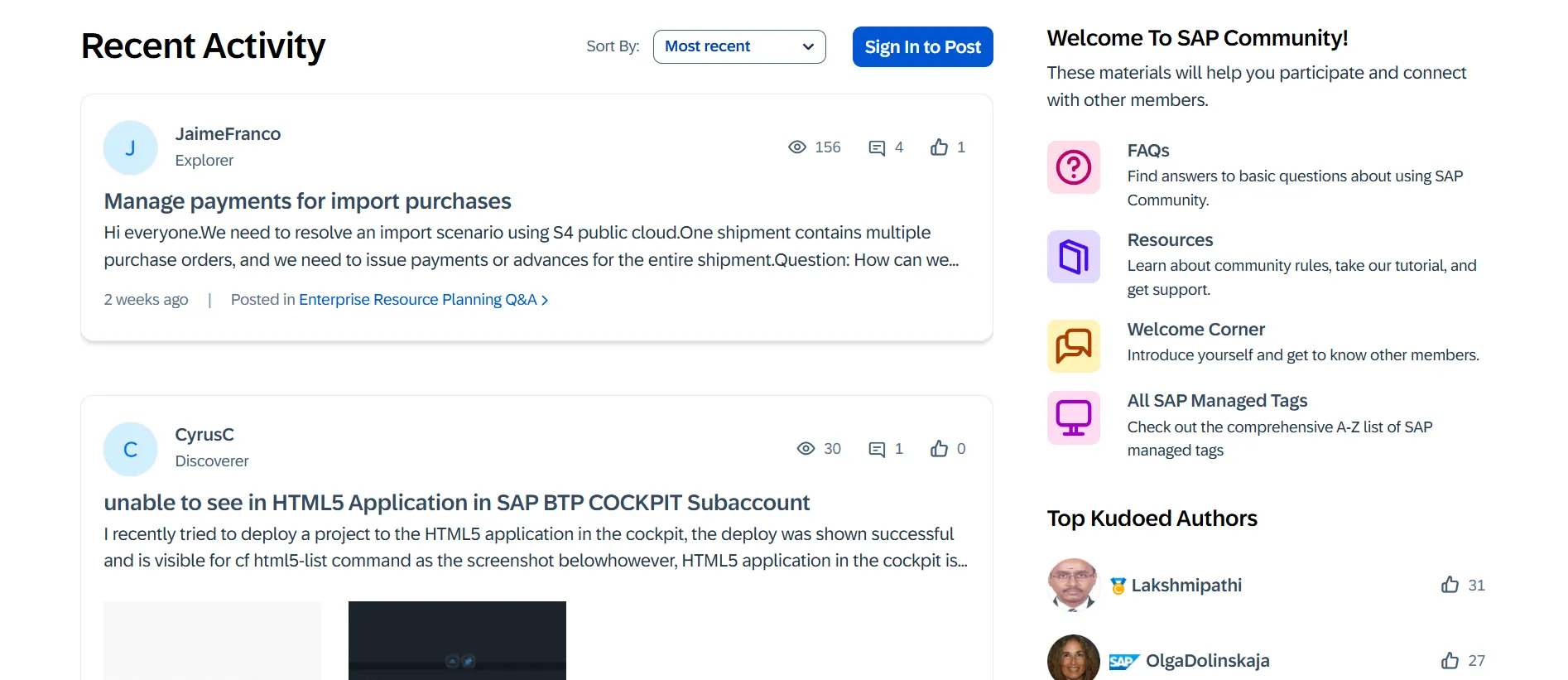Screen dimensions: 1568x680
Task: Click comments icon on JaimeFranco post
Action: (877, 148)
